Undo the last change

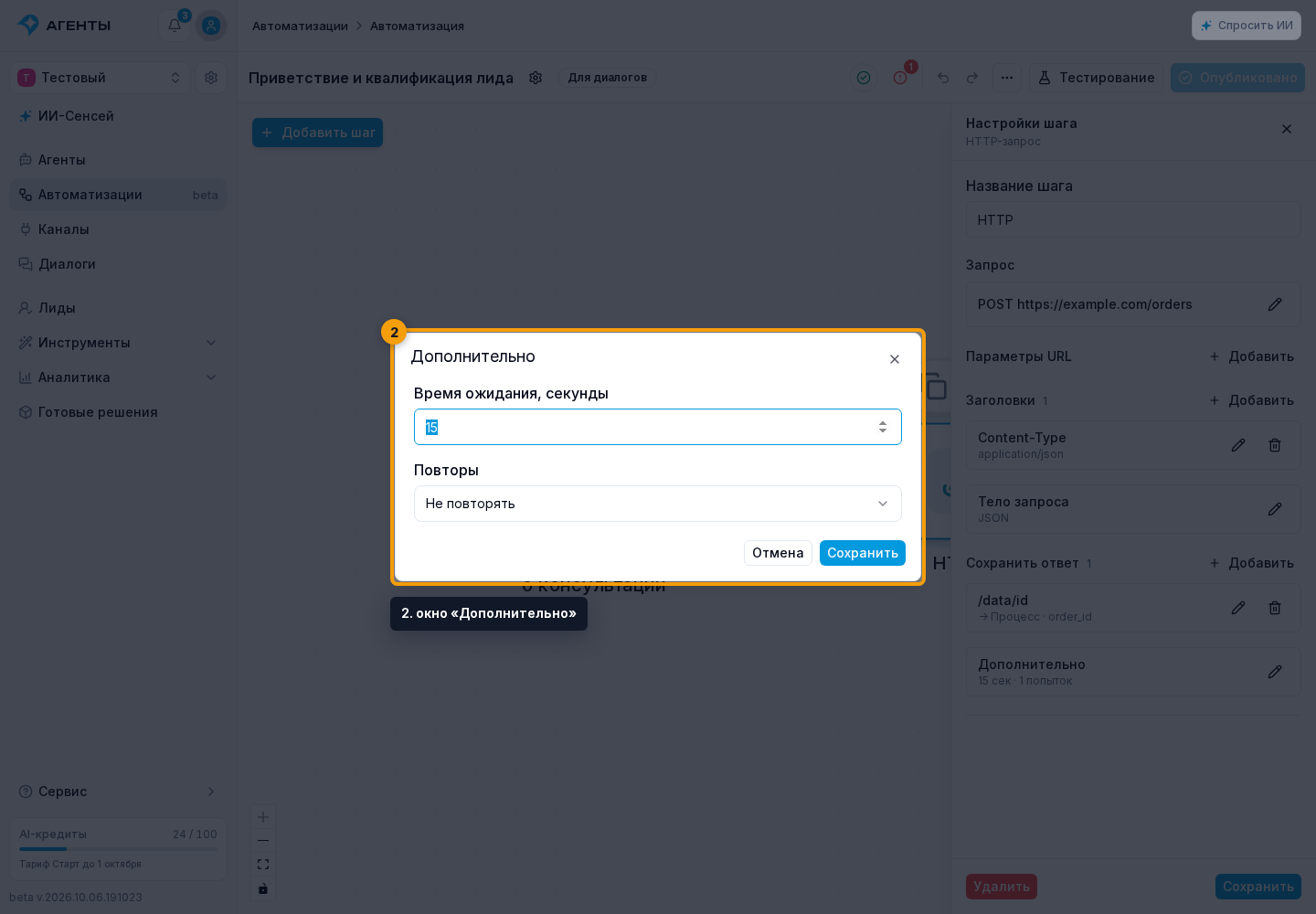(x=943, y=78)
